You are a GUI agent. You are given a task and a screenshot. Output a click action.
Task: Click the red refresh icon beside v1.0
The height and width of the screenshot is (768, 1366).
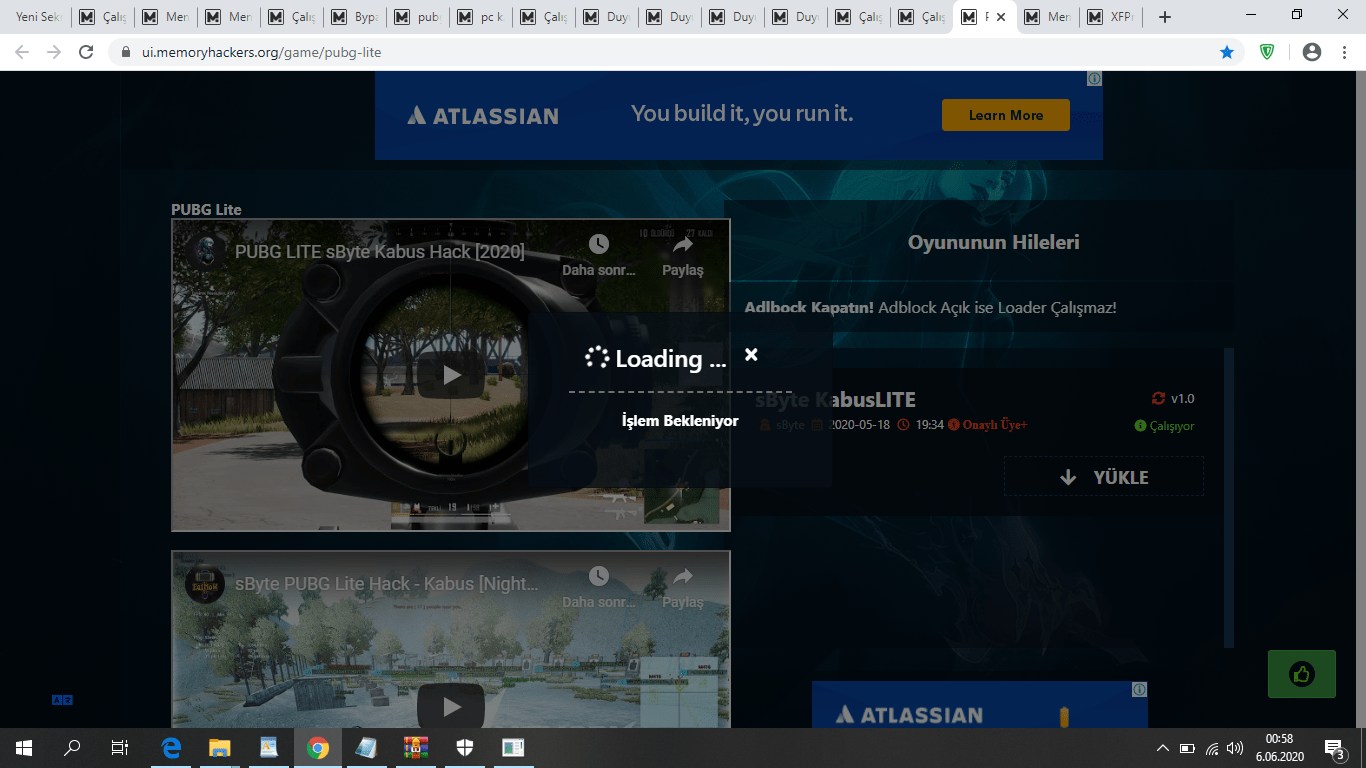[x=1158, y=398]
